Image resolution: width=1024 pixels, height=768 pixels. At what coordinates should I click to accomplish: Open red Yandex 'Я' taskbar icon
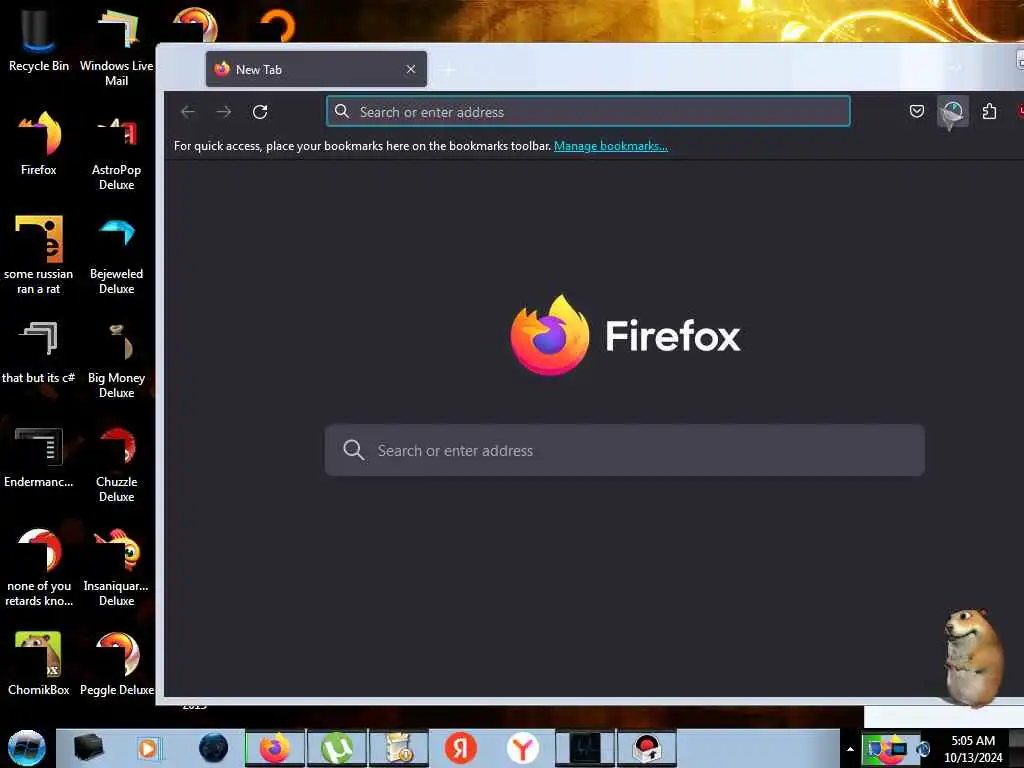coord(460,748)
